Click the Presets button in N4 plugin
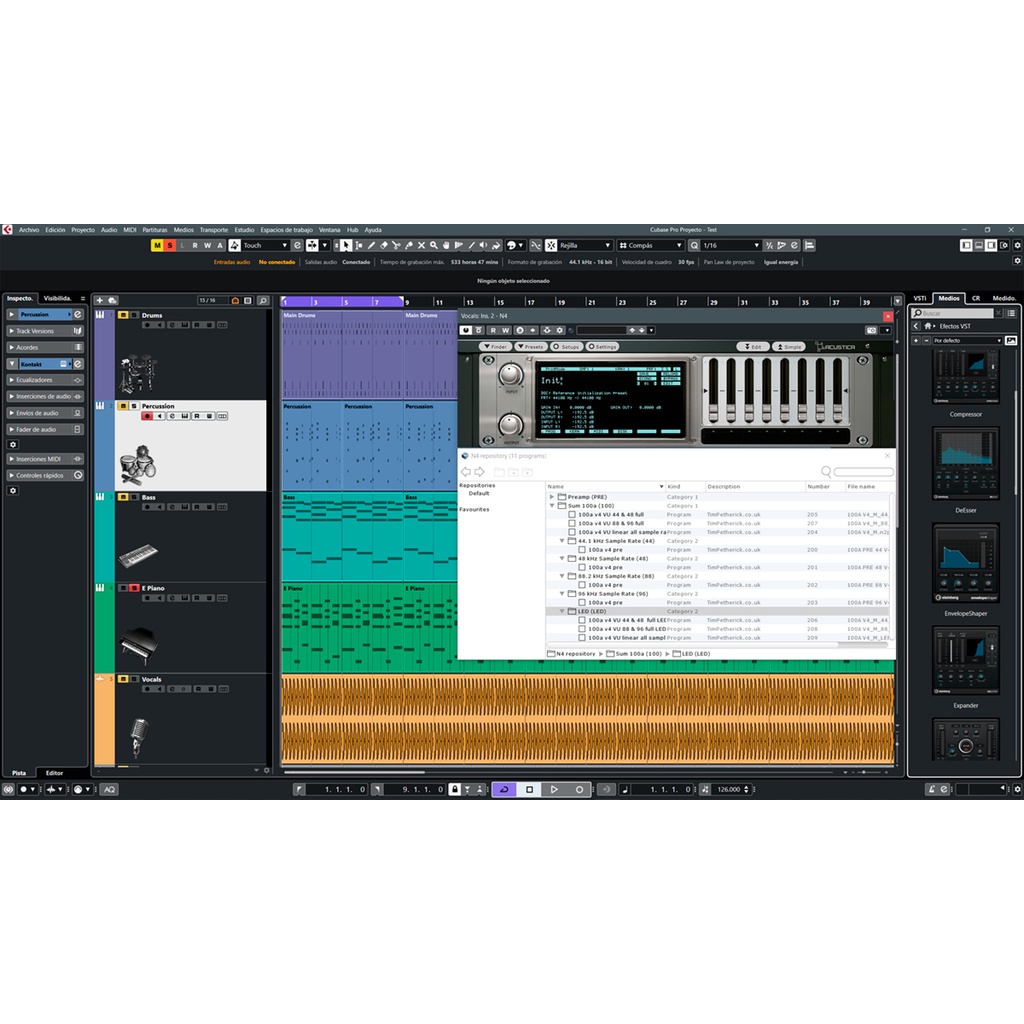 531,347
